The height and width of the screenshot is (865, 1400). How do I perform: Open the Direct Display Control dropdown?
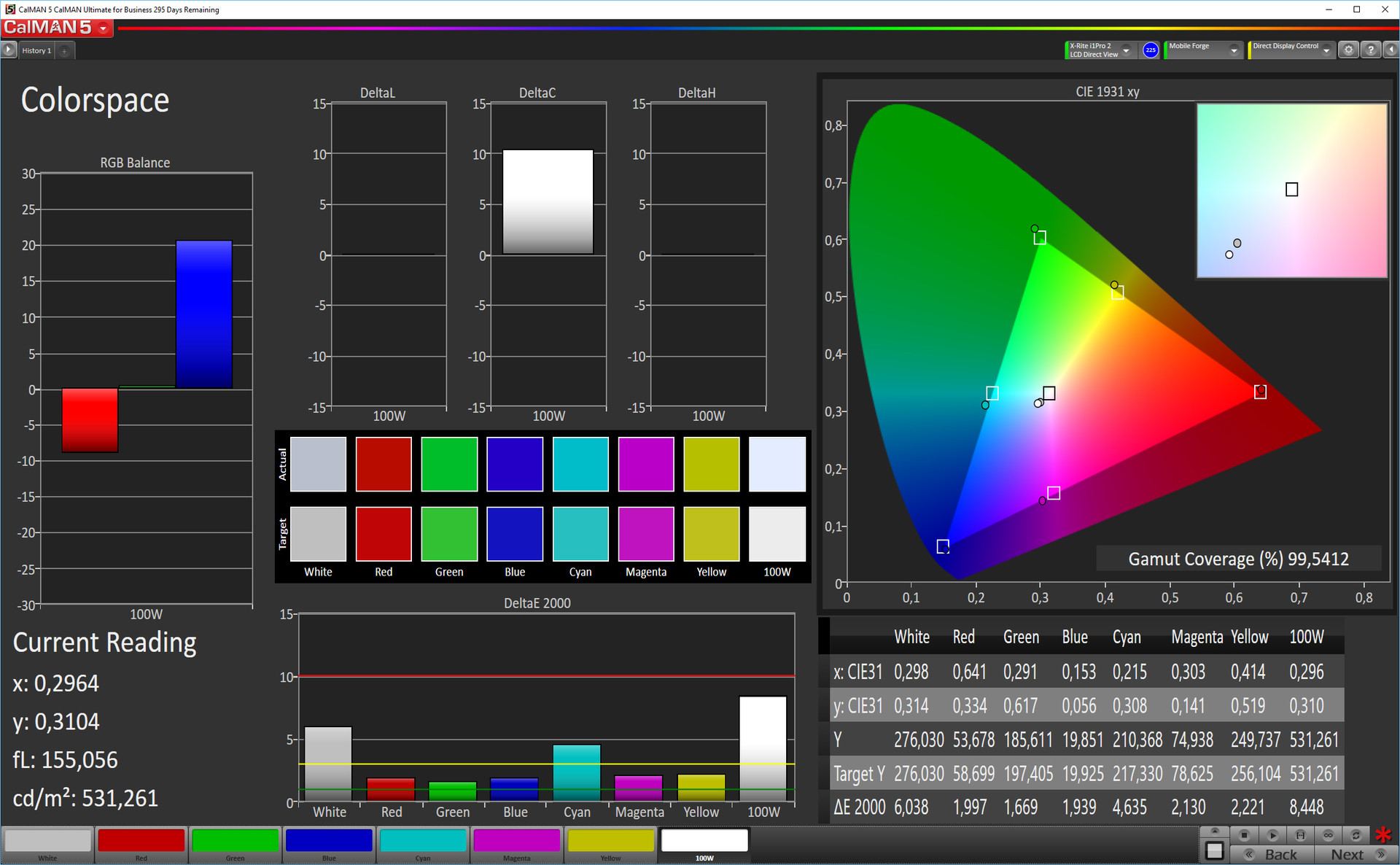point(1326,50)
